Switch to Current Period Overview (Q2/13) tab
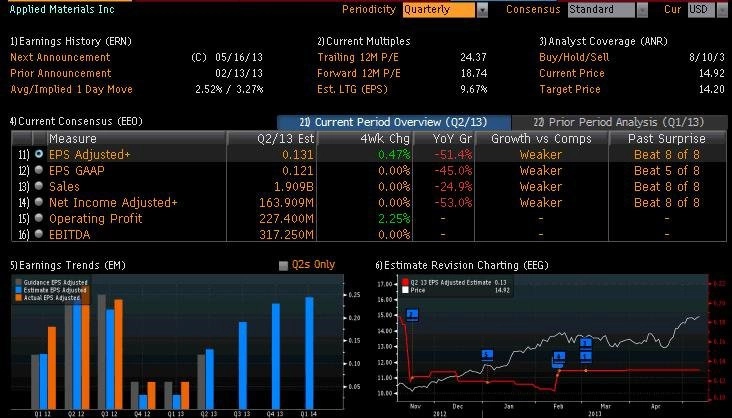732x418 pixels. (394, 122)
